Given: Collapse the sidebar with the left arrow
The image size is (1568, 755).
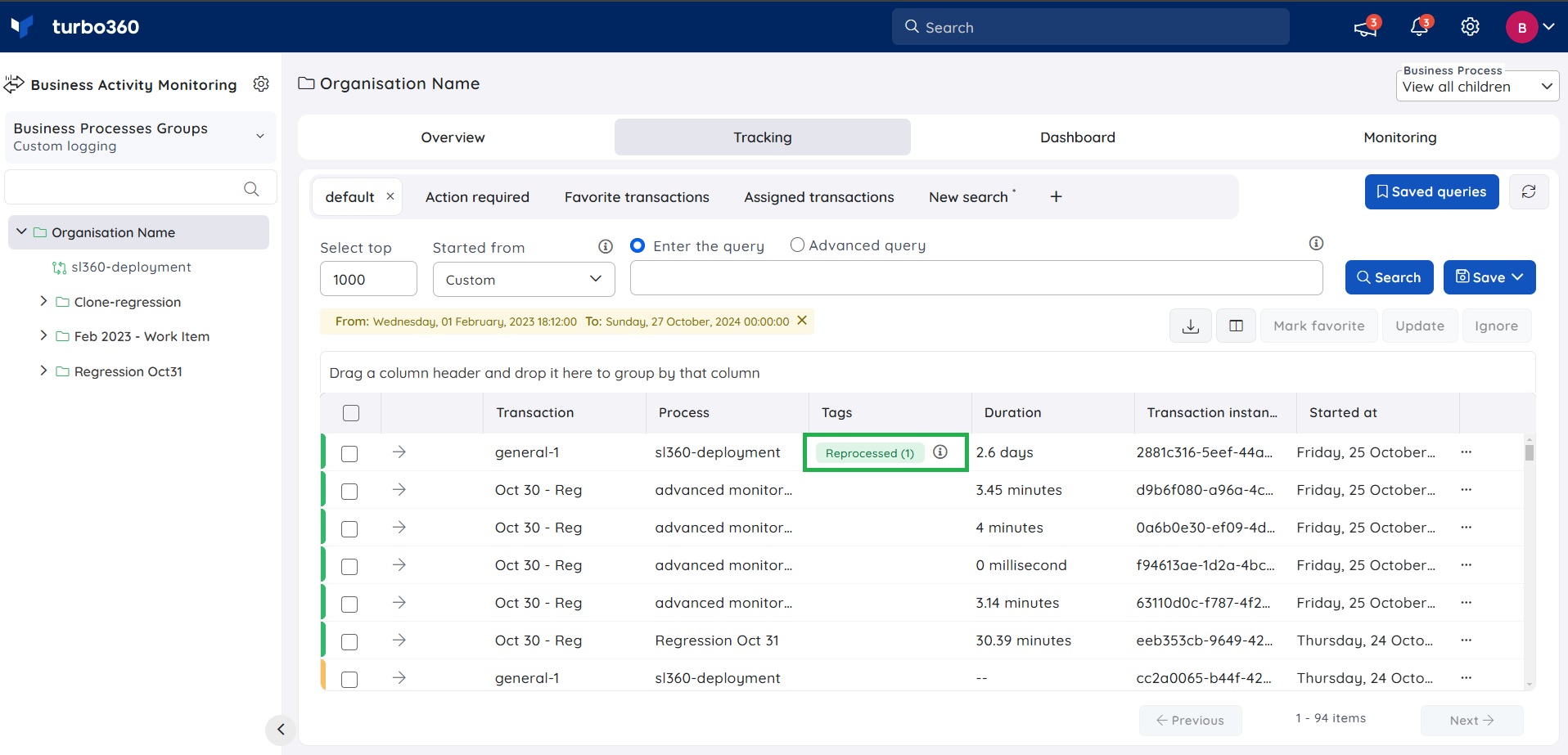Looking at the screenshot, I should [281, 729].
